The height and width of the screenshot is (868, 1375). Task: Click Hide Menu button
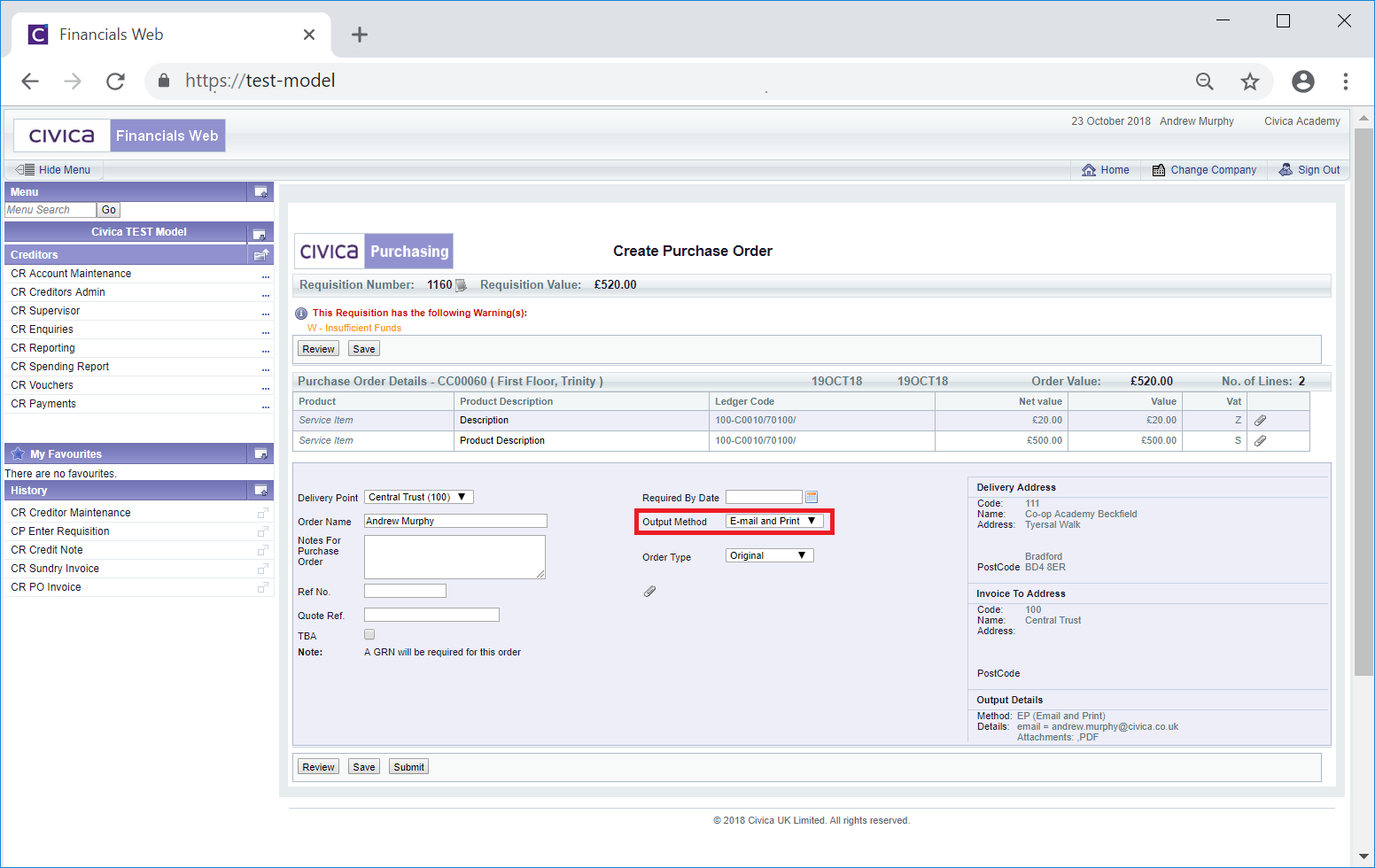[53, 170]
